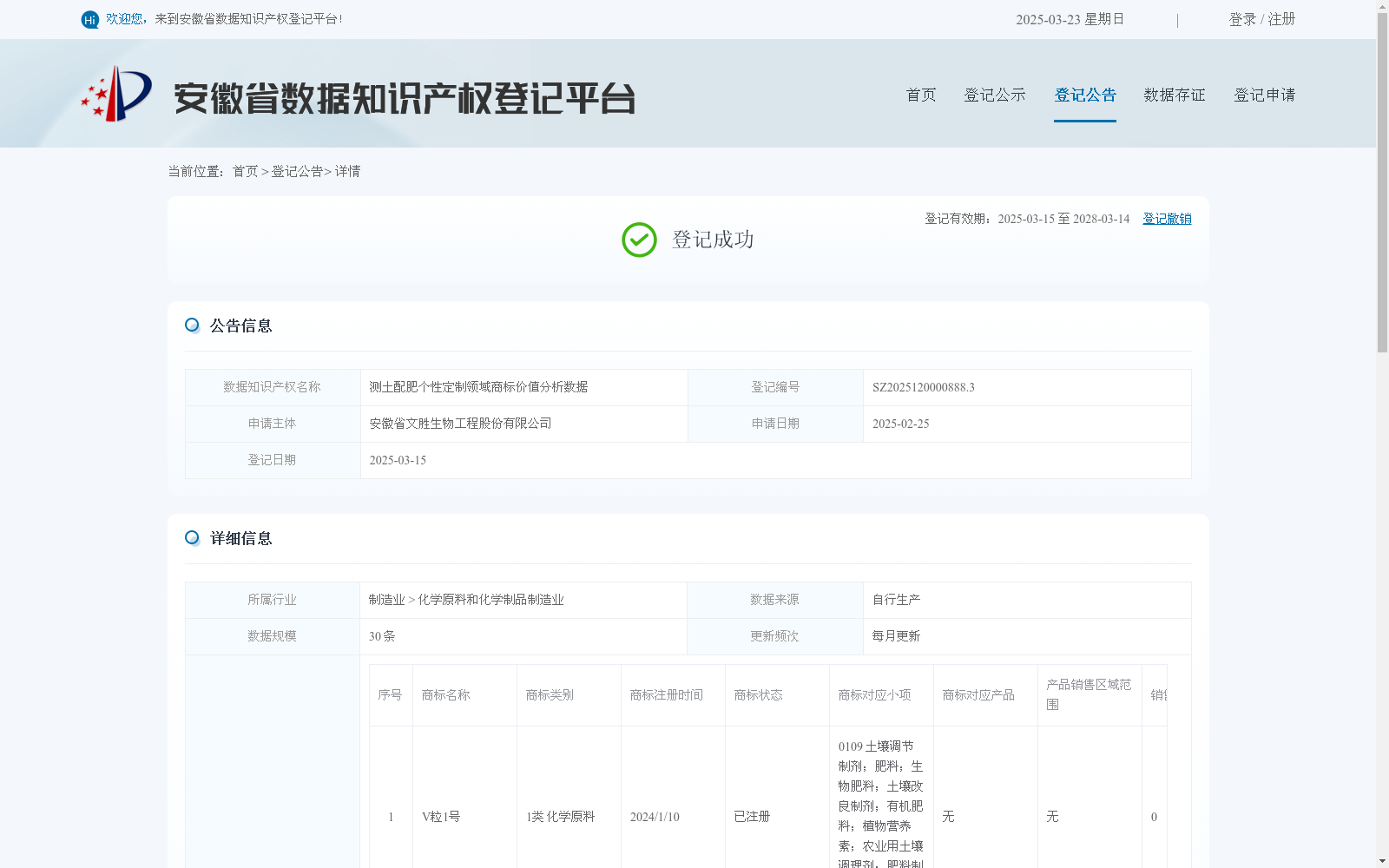Select the application date 2025-02-25

click(x=901, y=424)
